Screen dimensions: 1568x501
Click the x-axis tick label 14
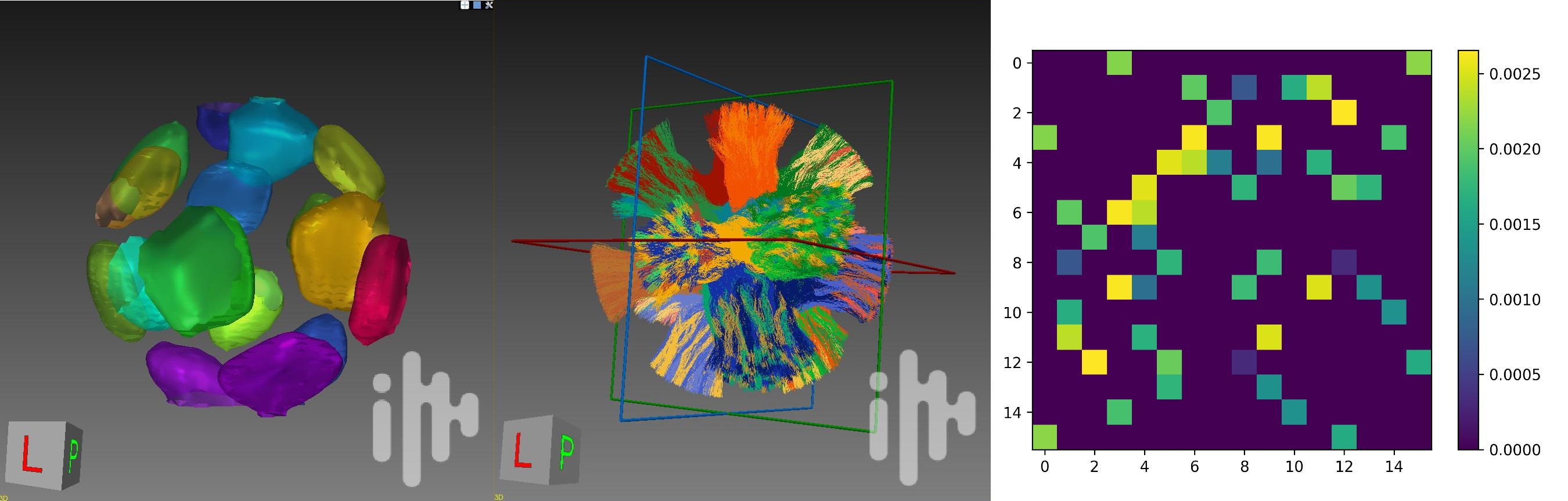(1394, 467)
